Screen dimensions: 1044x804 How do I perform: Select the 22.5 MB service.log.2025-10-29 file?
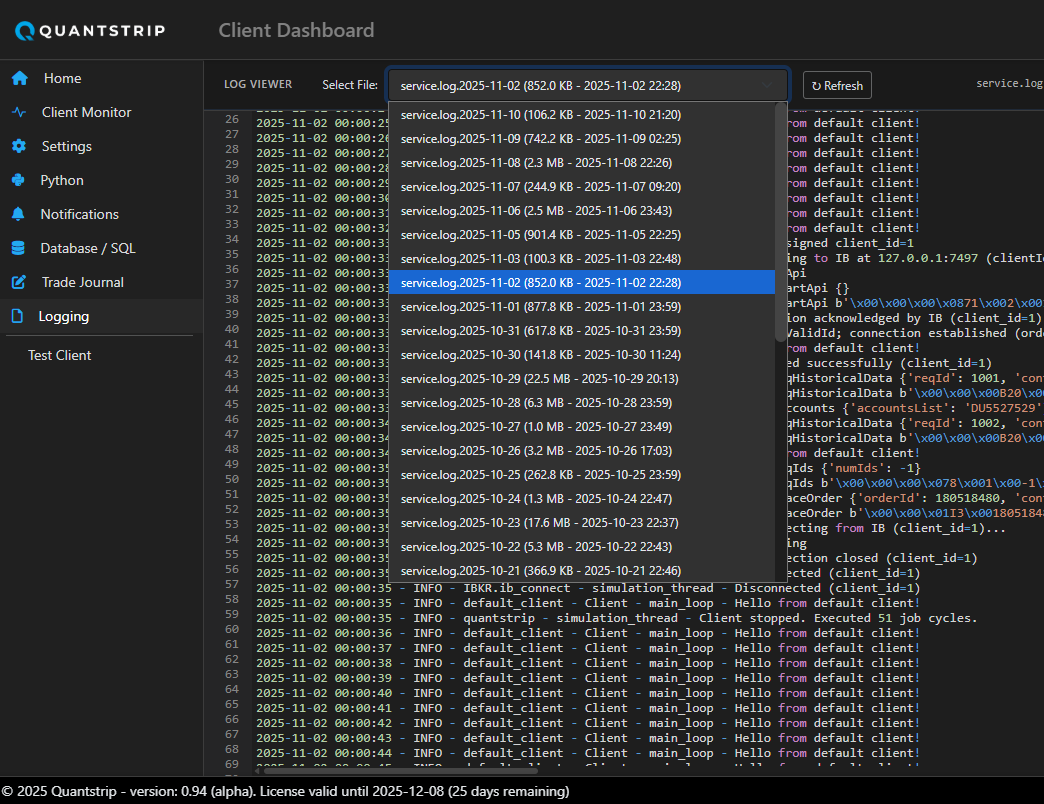click(x=582, y=378)
